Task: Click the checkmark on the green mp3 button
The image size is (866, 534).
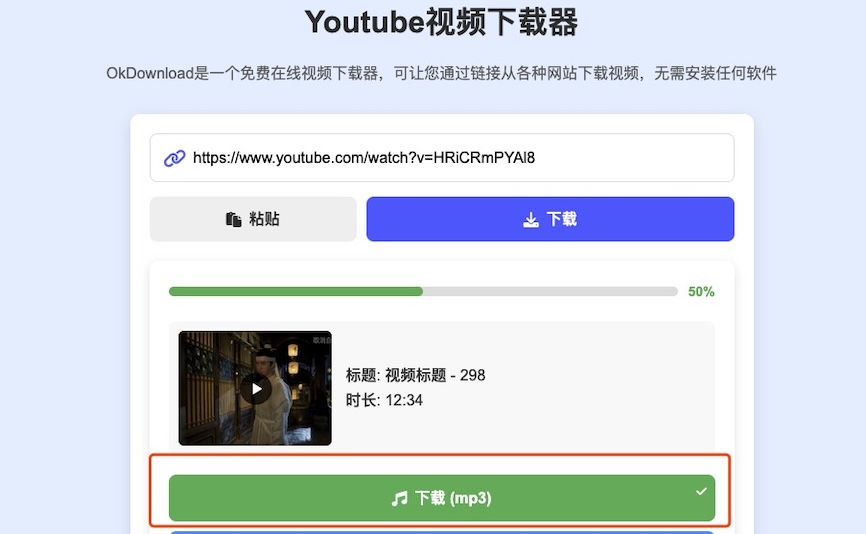Action: [701, 491]
